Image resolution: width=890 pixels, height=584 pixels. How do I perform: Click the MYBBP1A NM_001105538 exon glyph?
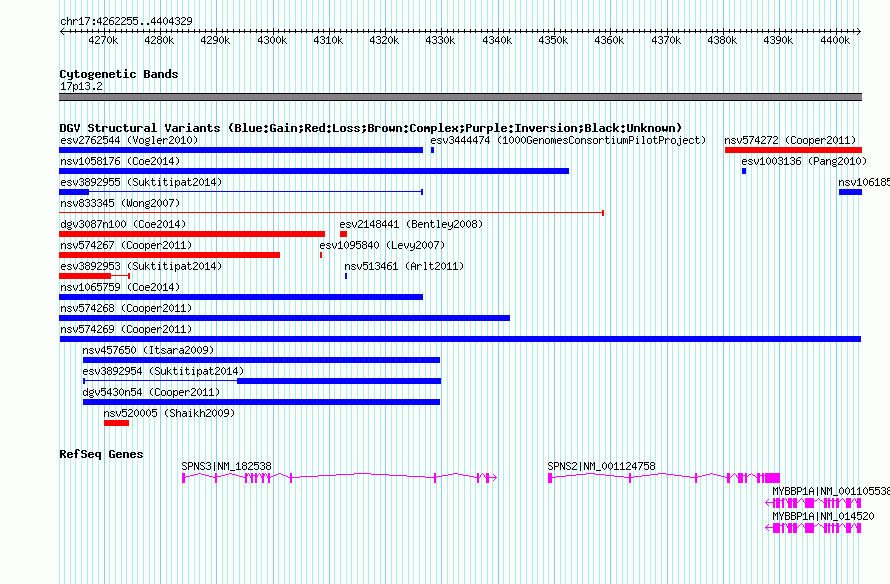(x=813, y=503)
